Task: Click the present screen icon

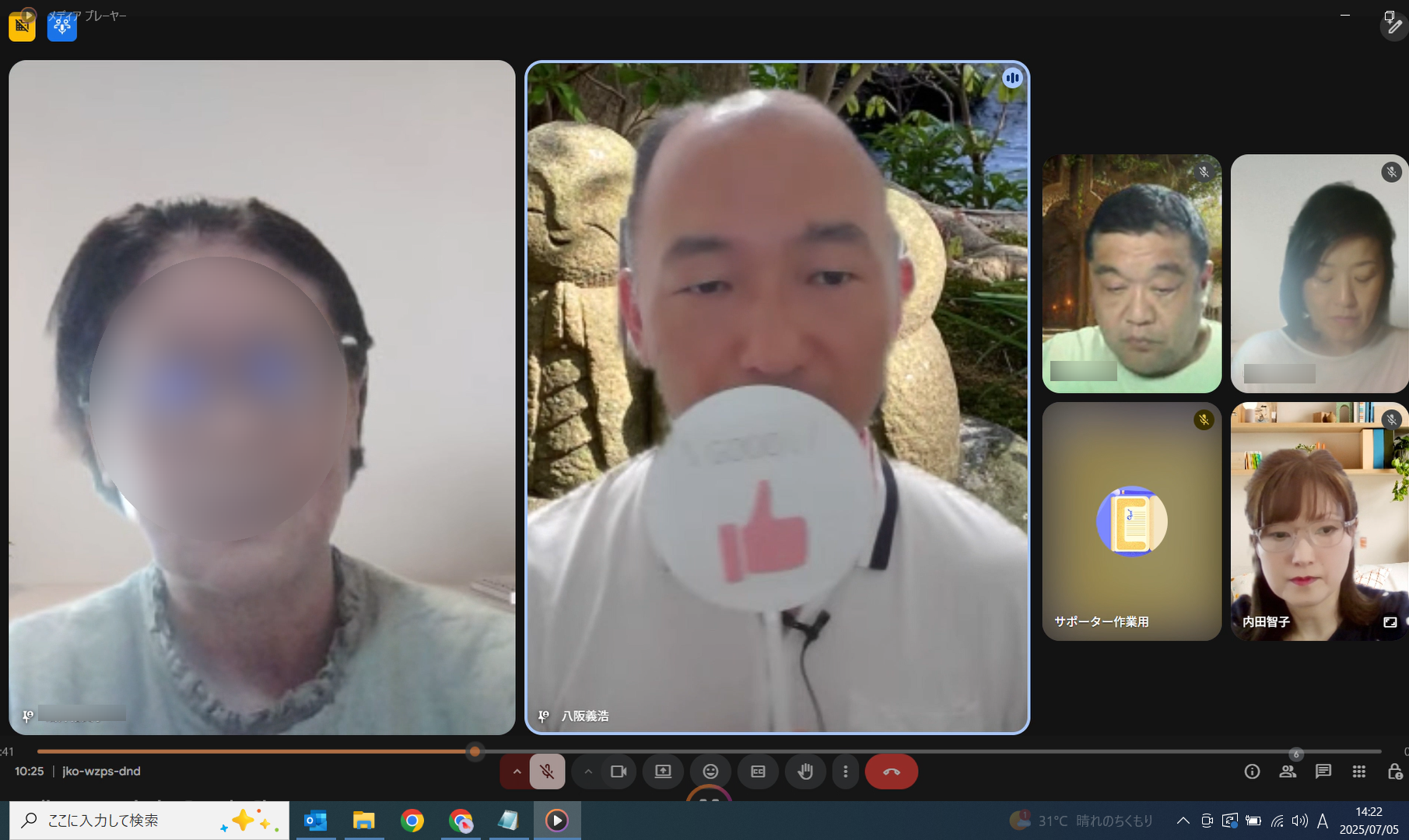Action: coord(663,772)
